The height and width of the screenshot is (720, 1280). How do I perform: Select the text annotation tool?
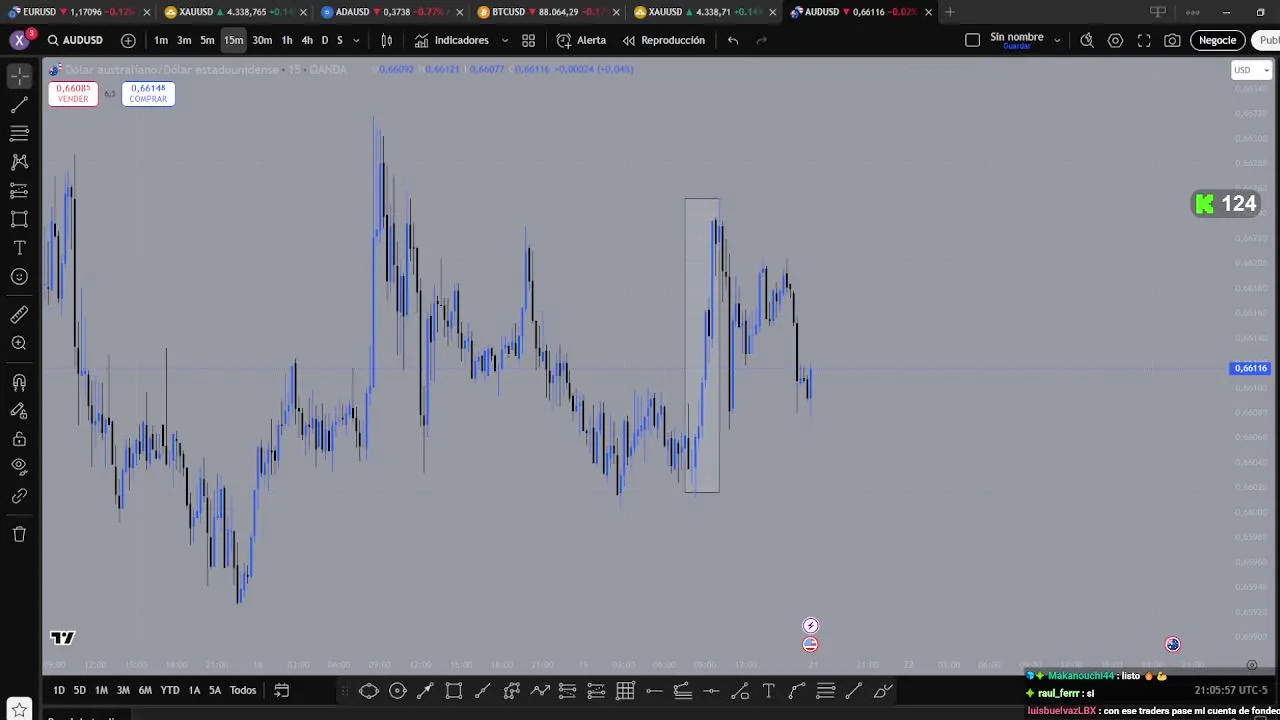point(19,248)
